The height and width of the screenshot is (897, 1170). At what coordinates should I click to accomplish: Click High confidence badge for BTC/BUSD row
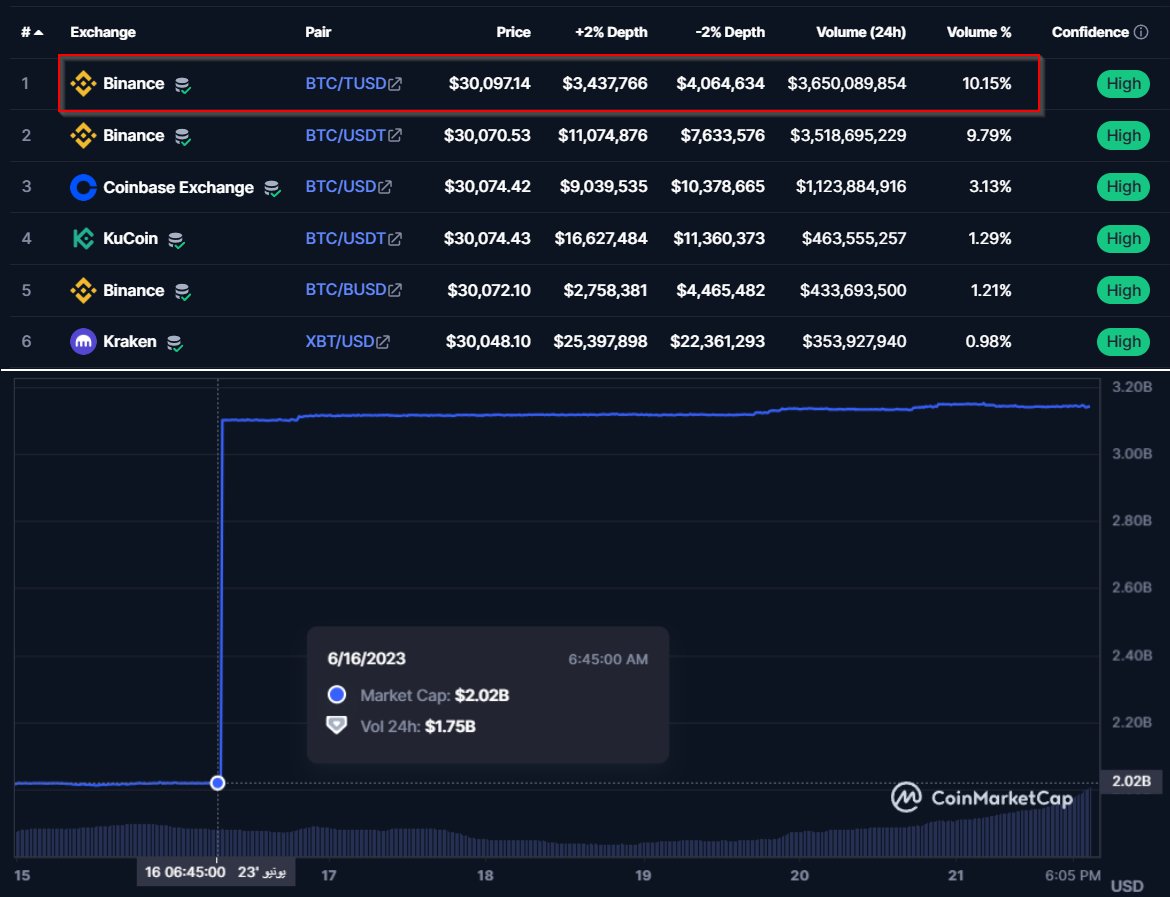click(x=1123, y=290)
